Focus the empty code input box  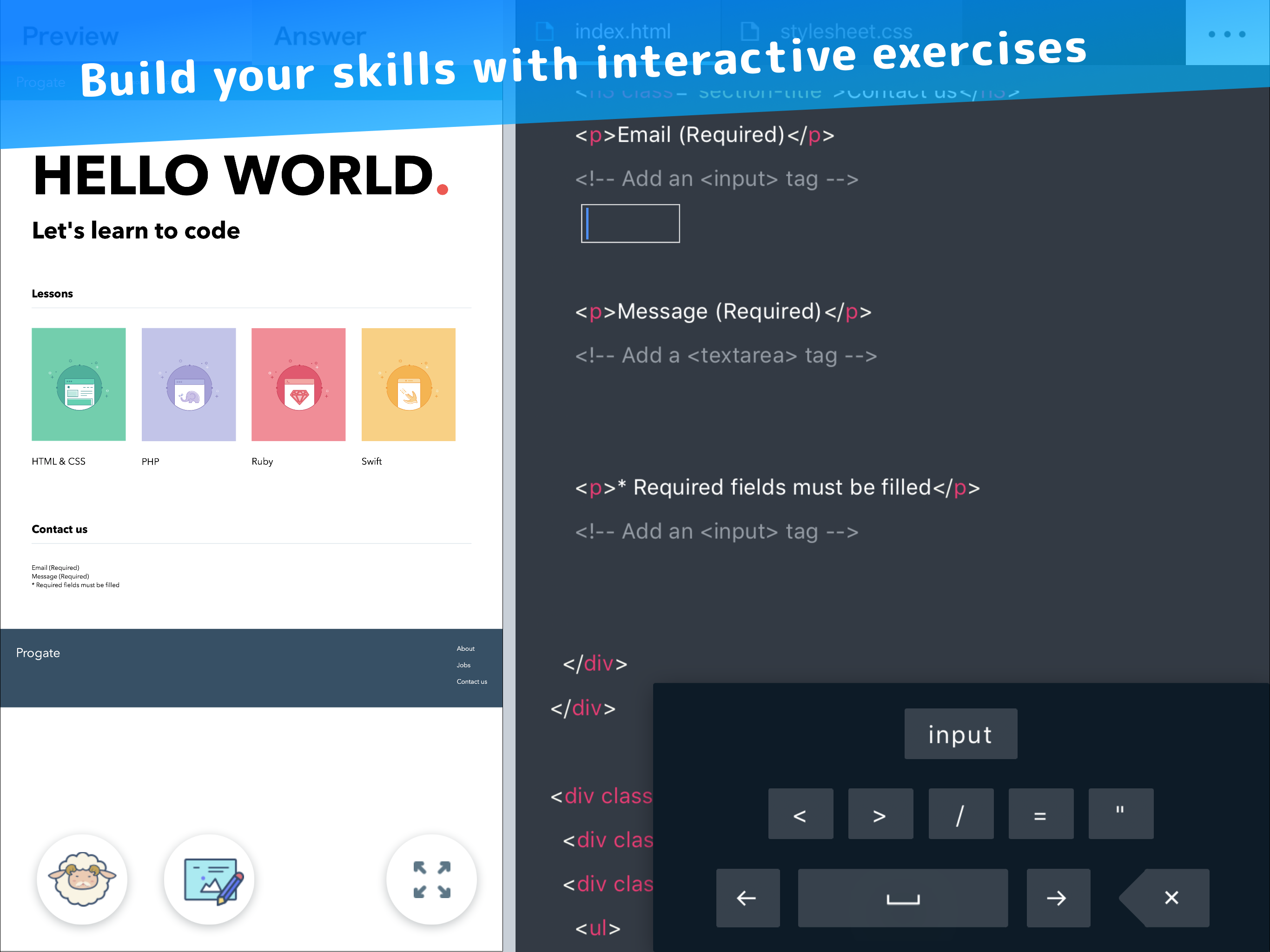(x=630, y=224)
